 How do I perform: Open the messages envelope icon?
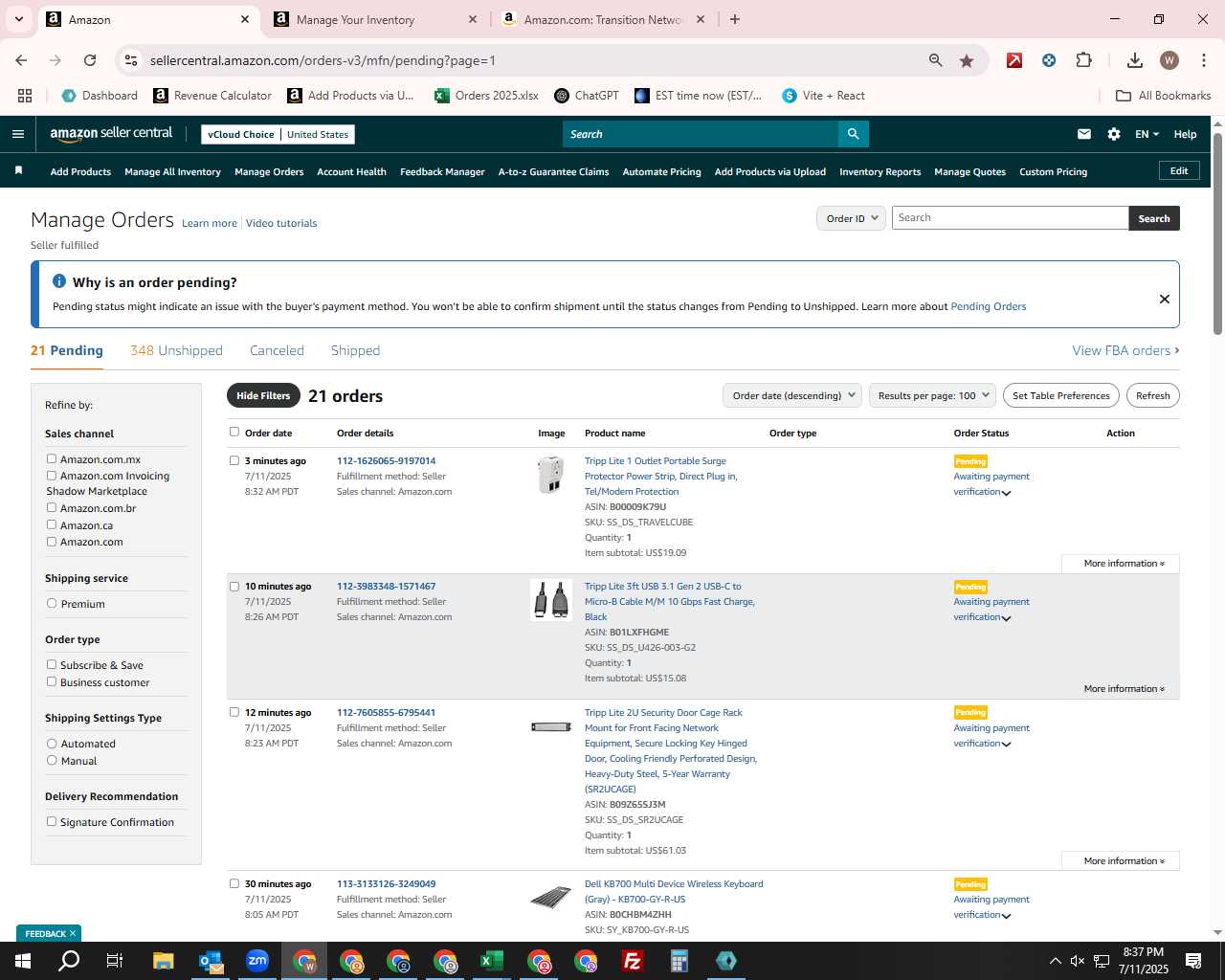(x=1083, y=134)
